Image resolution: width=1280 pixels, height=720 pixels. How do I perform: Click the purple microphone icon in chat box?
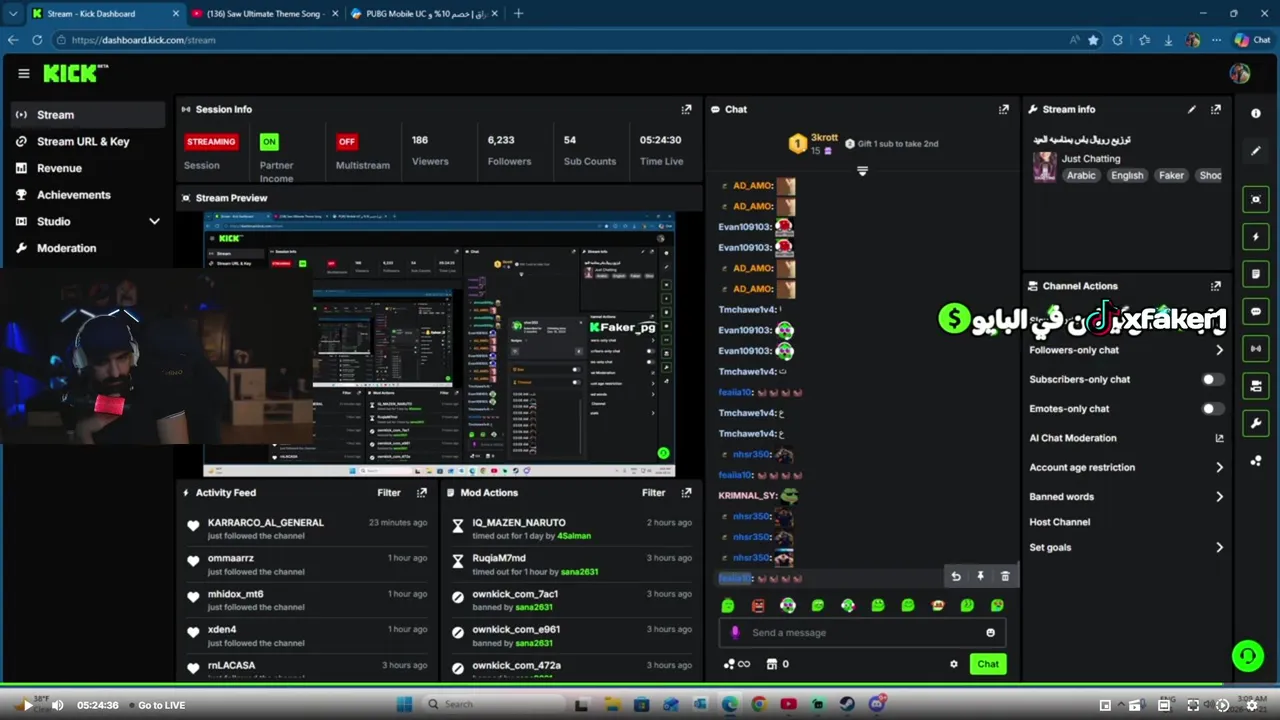point(735,633)
